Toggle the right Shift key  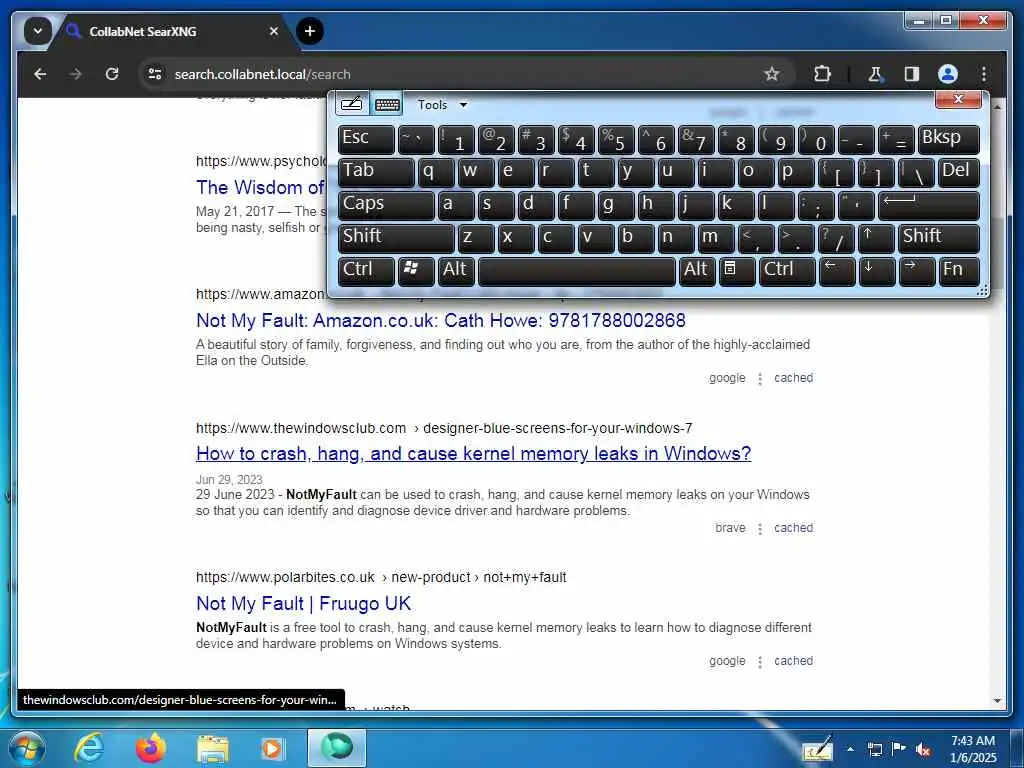[x=939, y=238]
